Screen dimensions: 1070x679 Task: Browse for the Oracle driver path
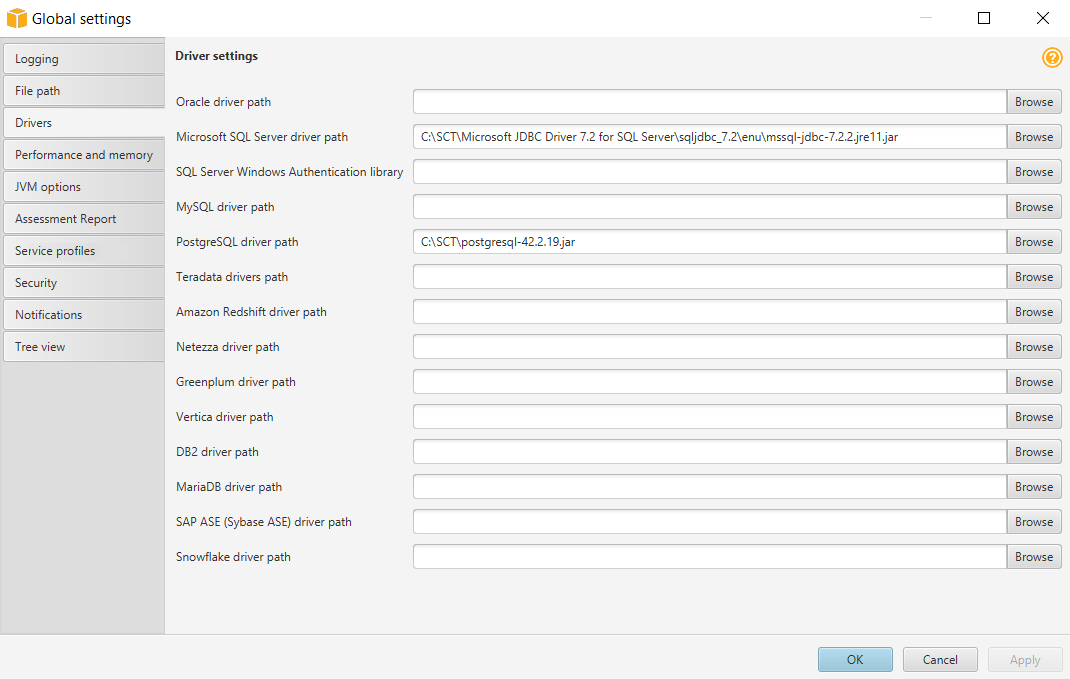click(1033, 102)
